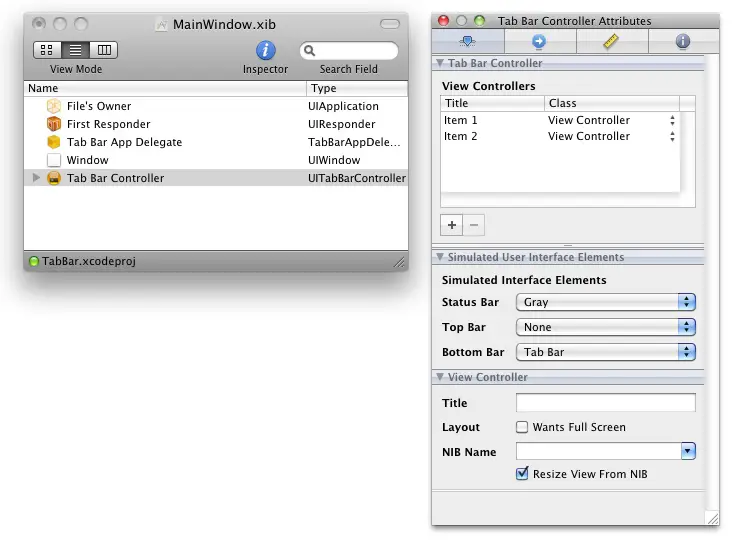Screen dimensions: 736x544
Task: Click the MainWindow.xib title document icon
Action: 161,24
